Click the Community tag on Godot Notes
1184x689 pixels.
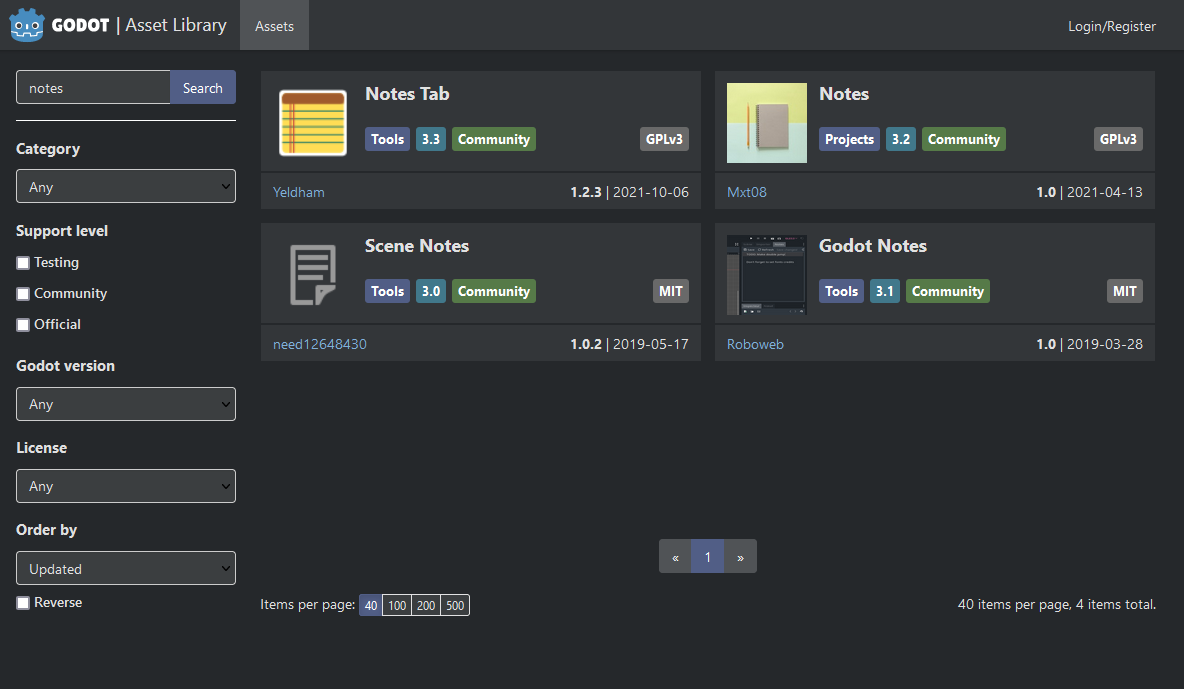(x=948, y=291)
